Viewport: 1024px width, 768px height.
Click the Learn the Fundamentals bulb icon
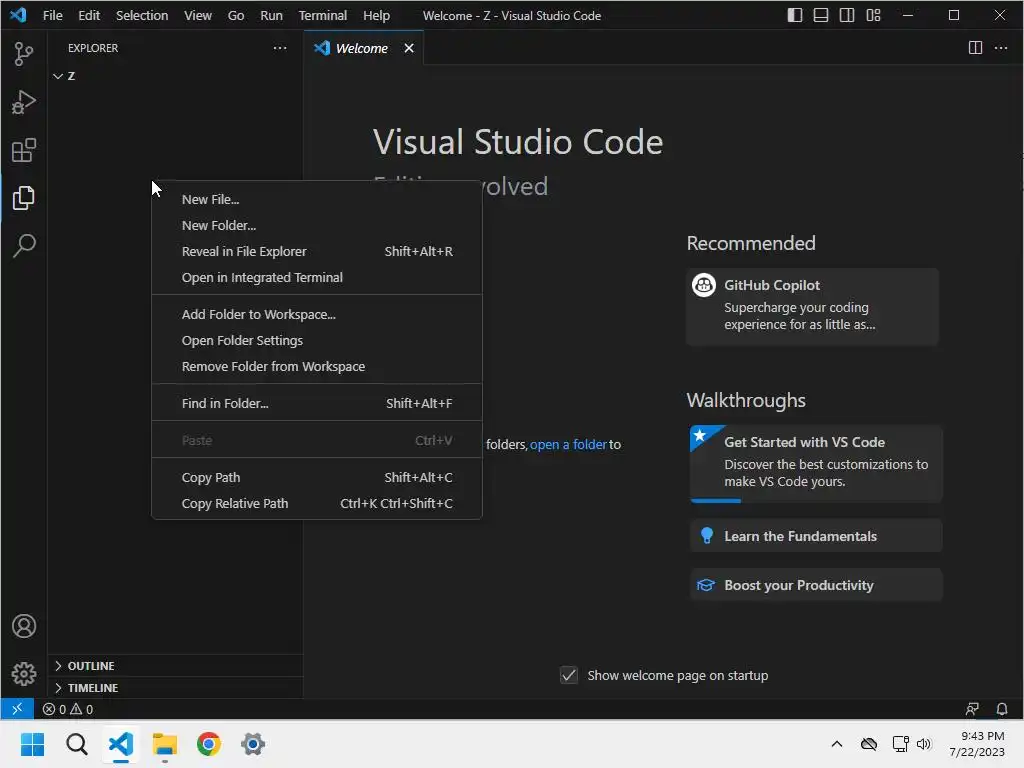coord(706,536)
